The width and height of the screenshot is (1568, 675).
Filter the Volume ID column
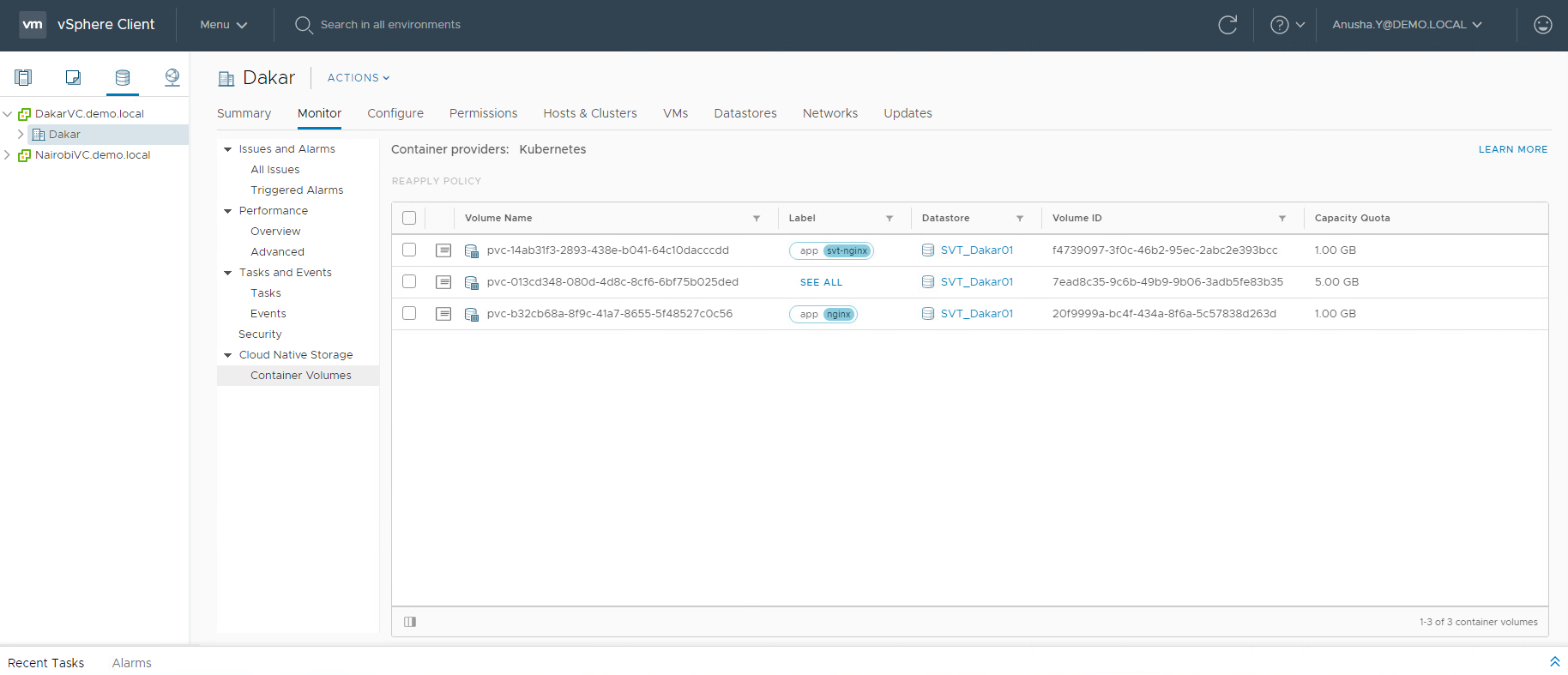[x=1282, y=219]
